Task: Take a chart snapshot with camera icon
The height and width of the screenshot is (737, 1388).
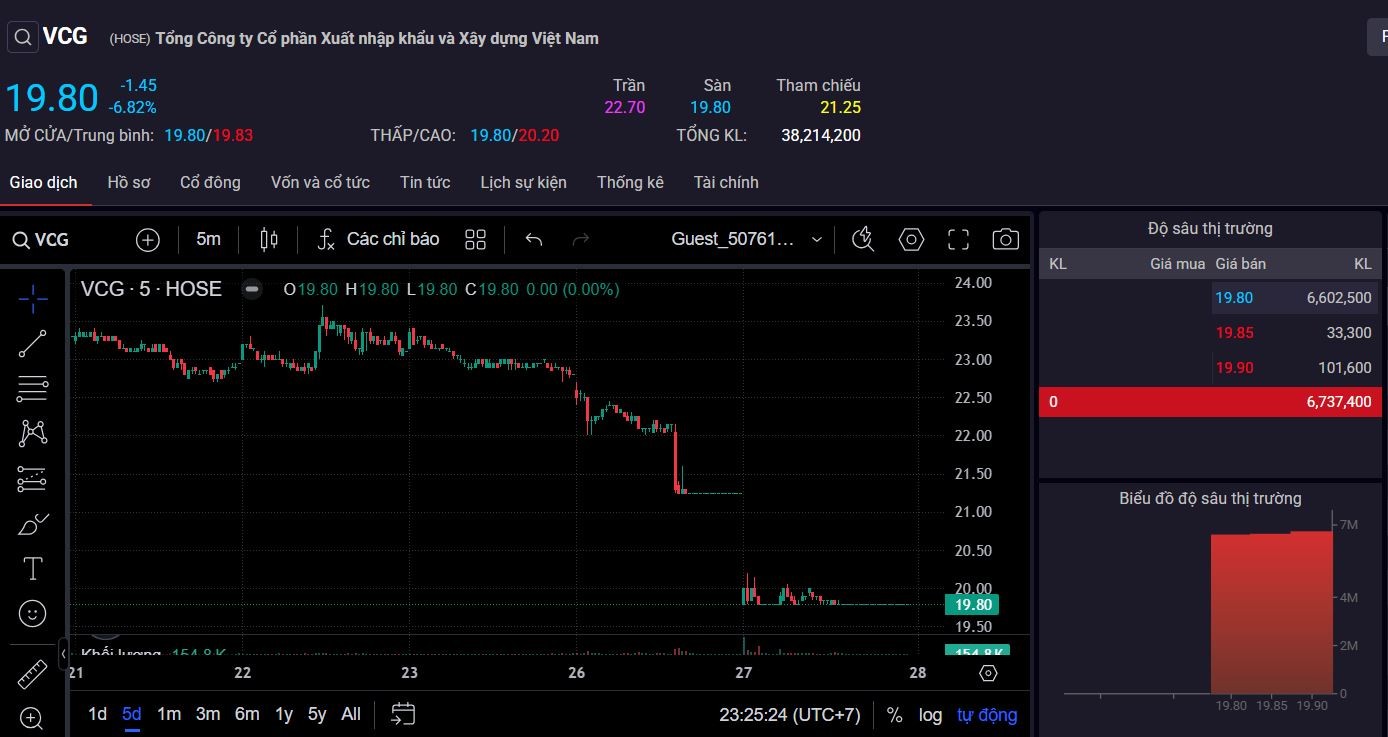Action: pyautogui.click(x=1005, y=239)
